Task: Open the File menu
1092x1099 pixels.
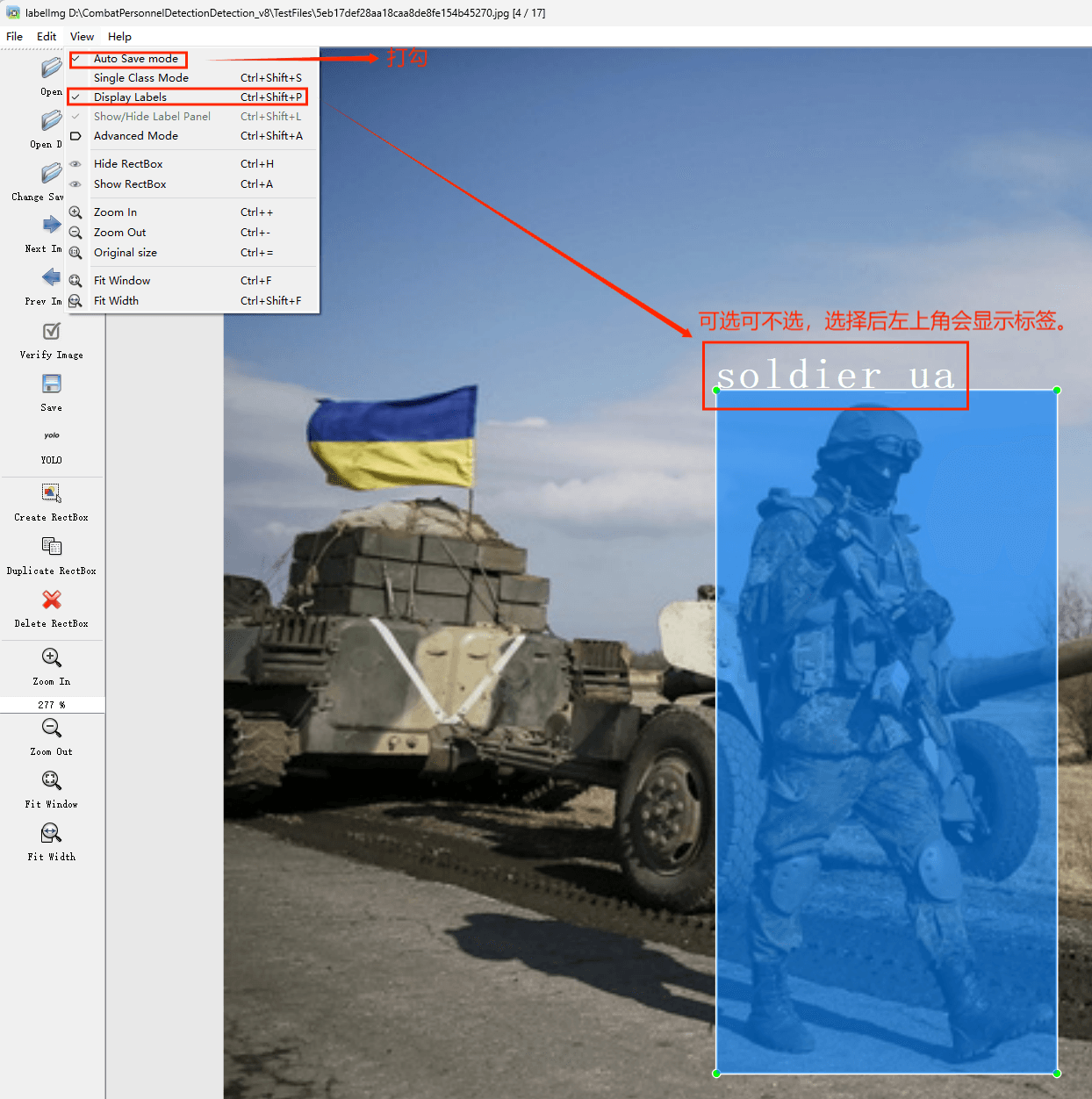Action: click(x=15, y=37)
